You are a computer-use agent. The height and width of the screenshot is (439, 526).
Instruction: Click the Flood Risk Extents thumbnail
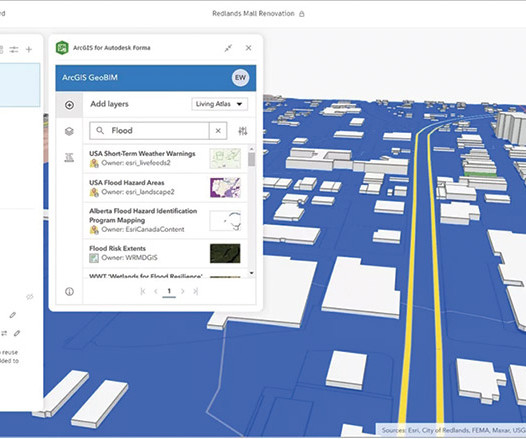[x=225, y=253]
